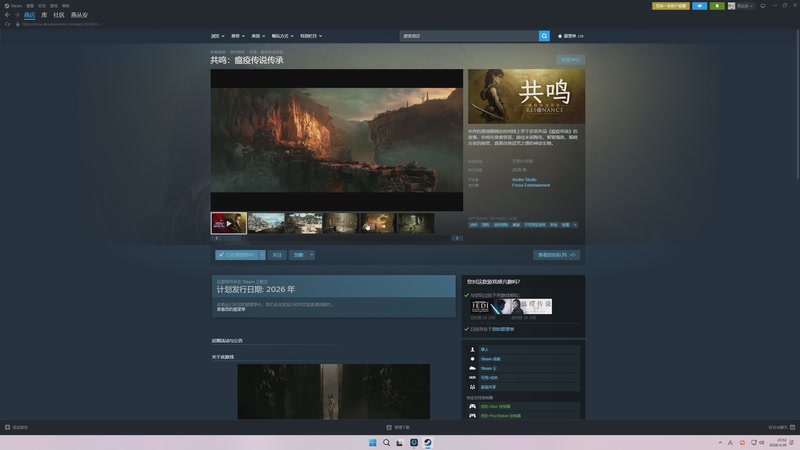Viewport: 800px width, 450px height.
Task: Open the Focus Entertainment publisher link
Action: [x=531, y=185]
